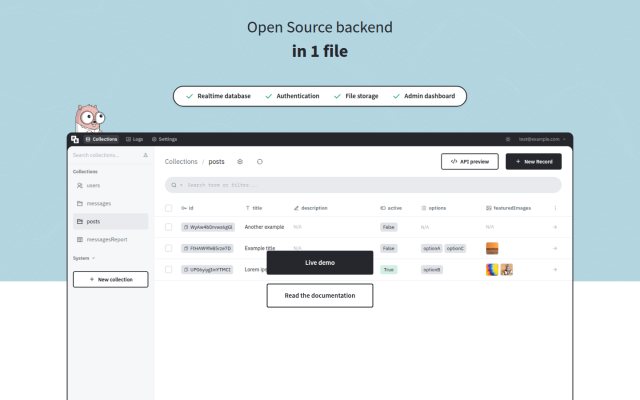Viewport: 640px width, 400px height.
Task: Click the True active badge
Action: coord(389,269)
